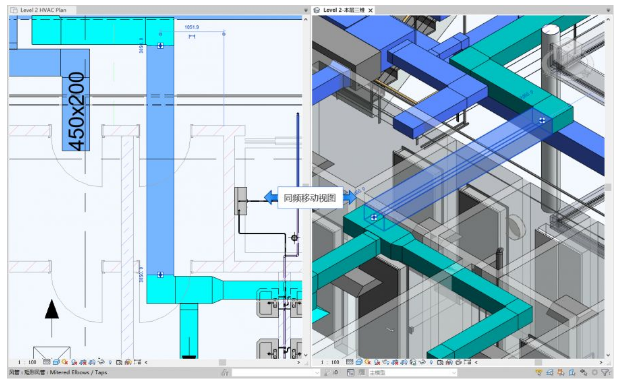This screenshot has width=625, height=386.
Task: Toggle Select Pinned Elements in status bar
Action: (x=560, y=372)
